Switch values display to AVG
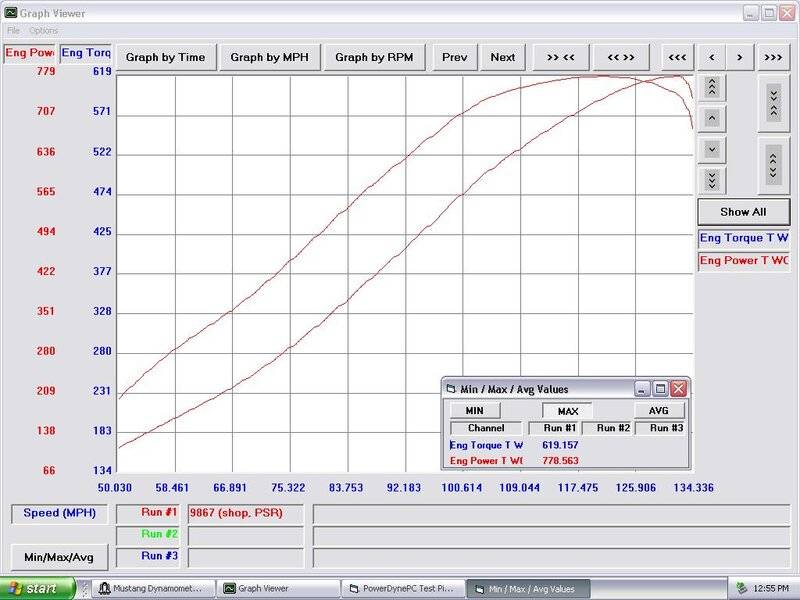The height and width of the screenshot is (600, 800). coord(659,410)
